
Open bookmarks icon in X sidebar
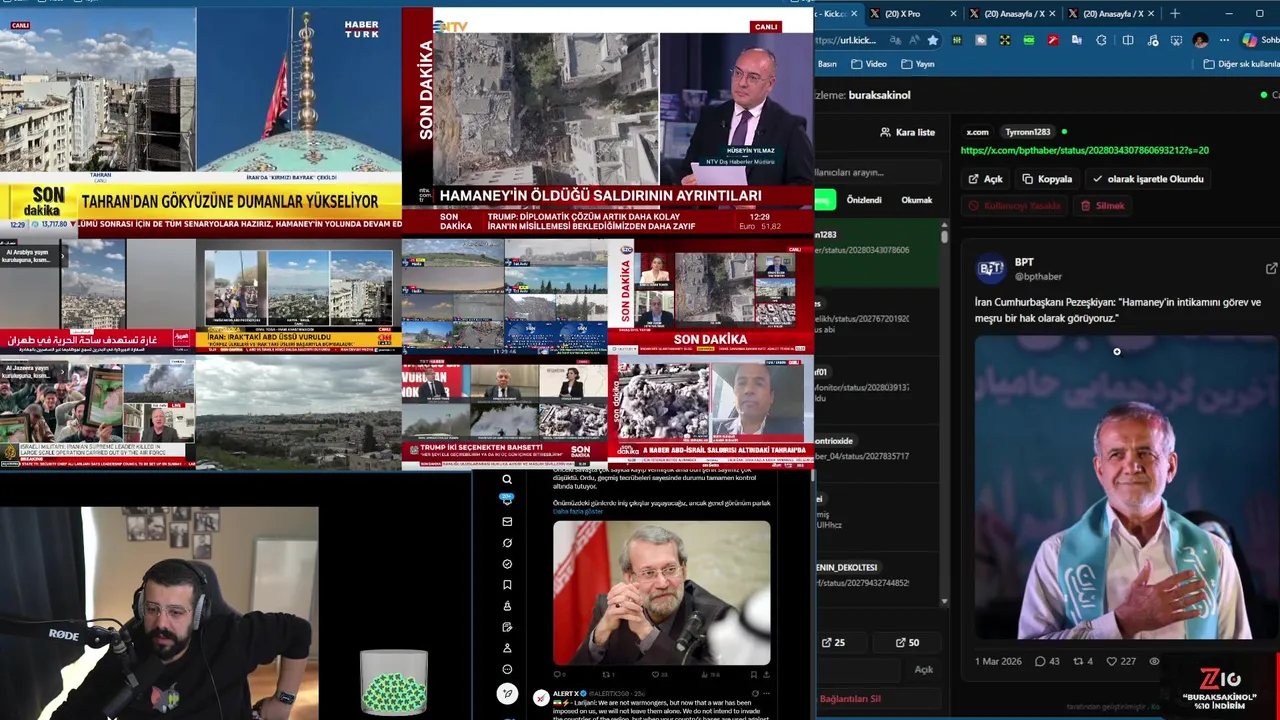(507, 585)
